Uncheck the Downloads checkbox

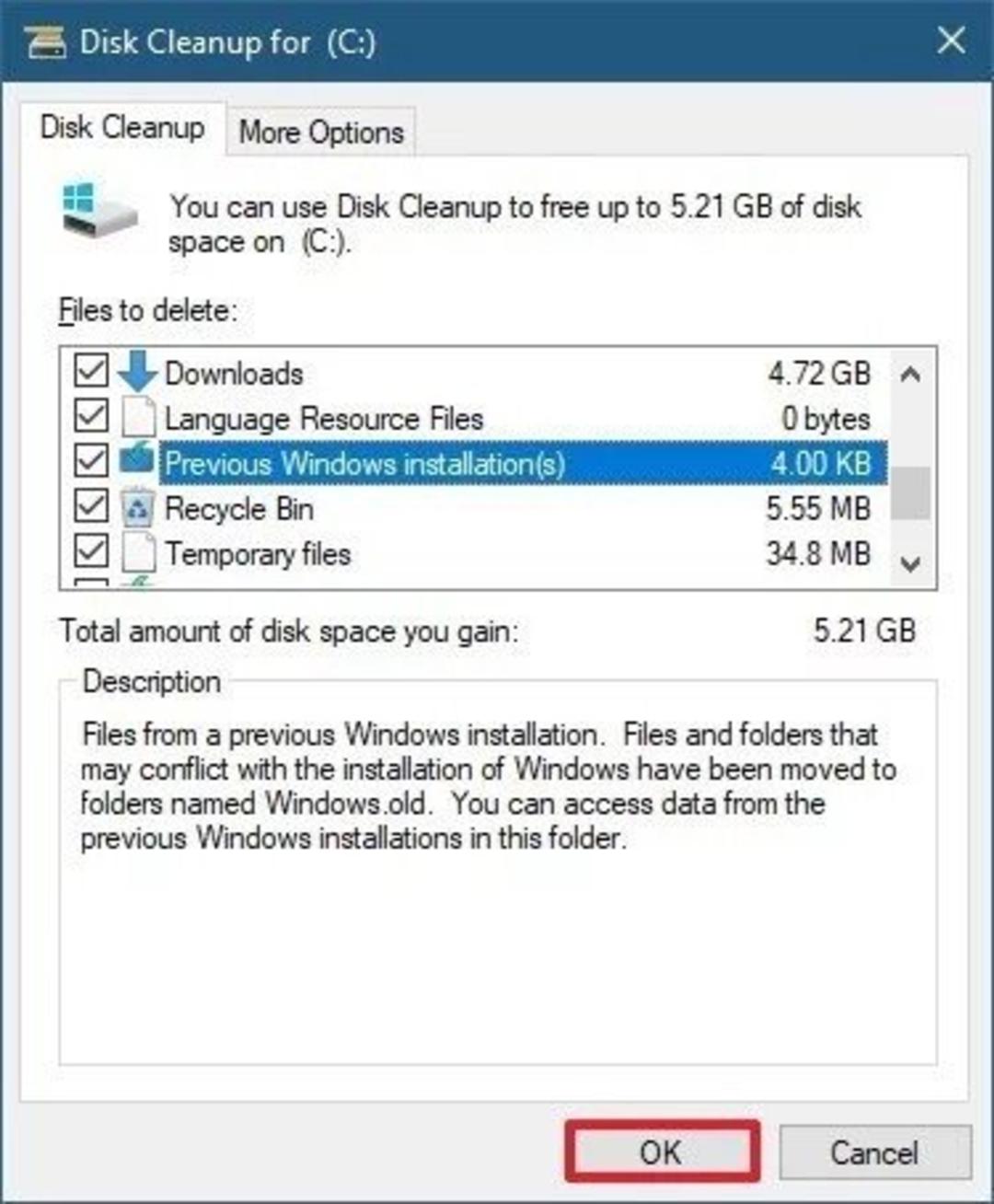[x=91, y=370]
